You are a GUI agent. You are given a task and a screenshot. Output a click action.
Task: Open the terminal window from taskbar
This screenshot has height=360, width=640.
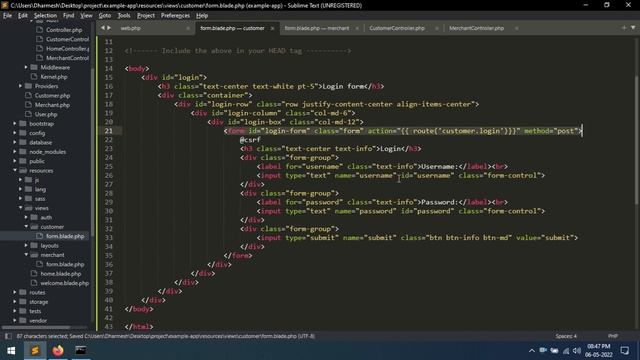coord(81,351)
